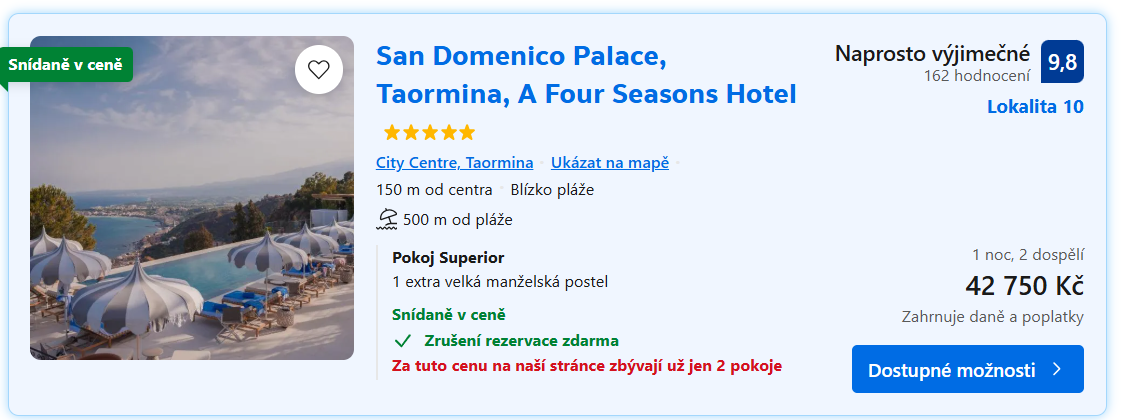
Task: Click the 162 hodnocení review count
Action: (977, 75)
